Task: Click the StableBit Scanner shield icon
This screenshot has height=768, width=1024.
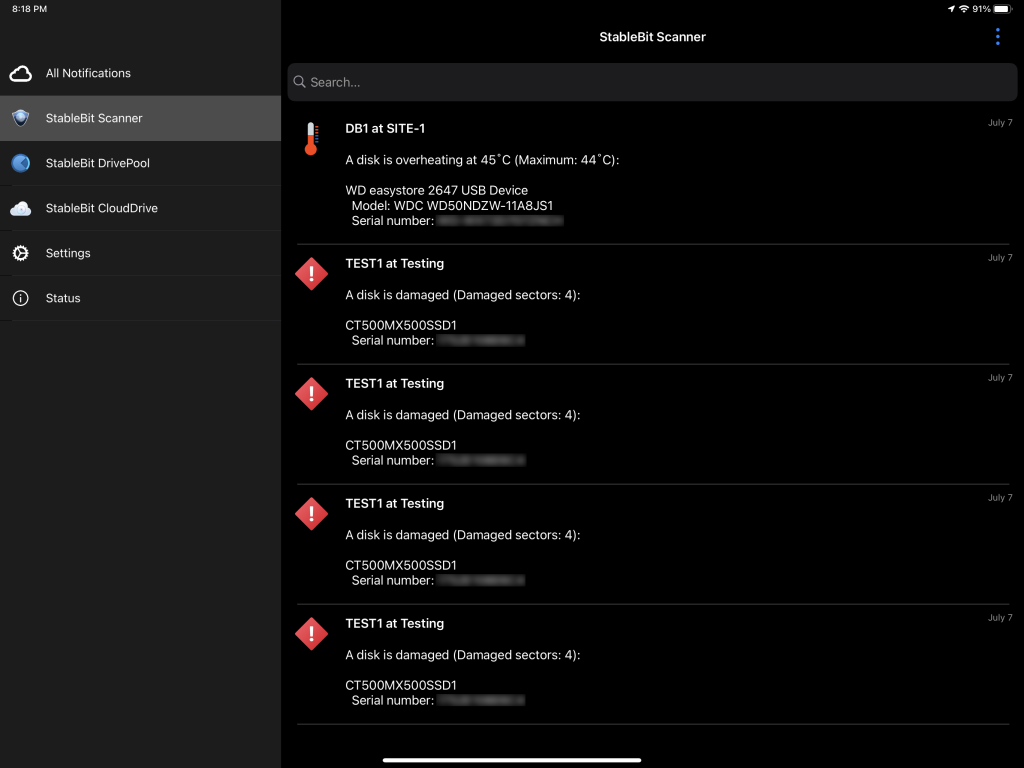Action: click(21, 118)
